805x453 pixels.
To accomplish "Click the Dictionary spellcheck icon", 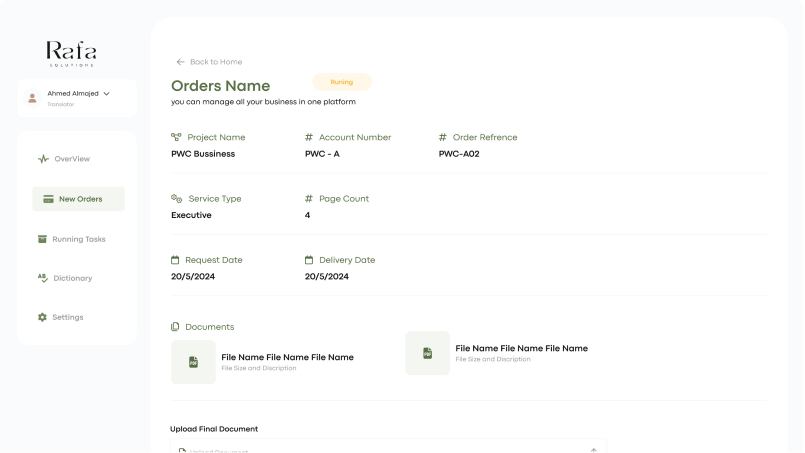I will (x=43, y=278).
